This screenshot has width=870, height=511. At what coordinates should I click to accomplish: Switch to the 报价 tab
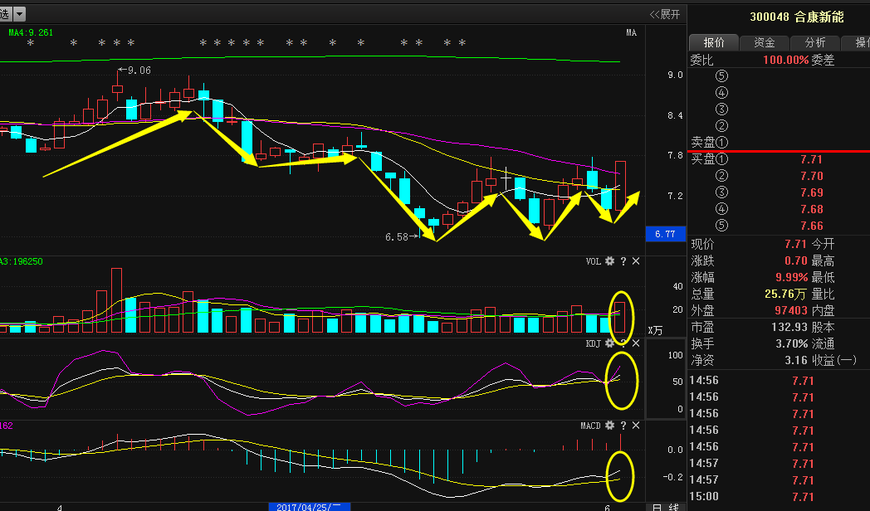(714, 42)
